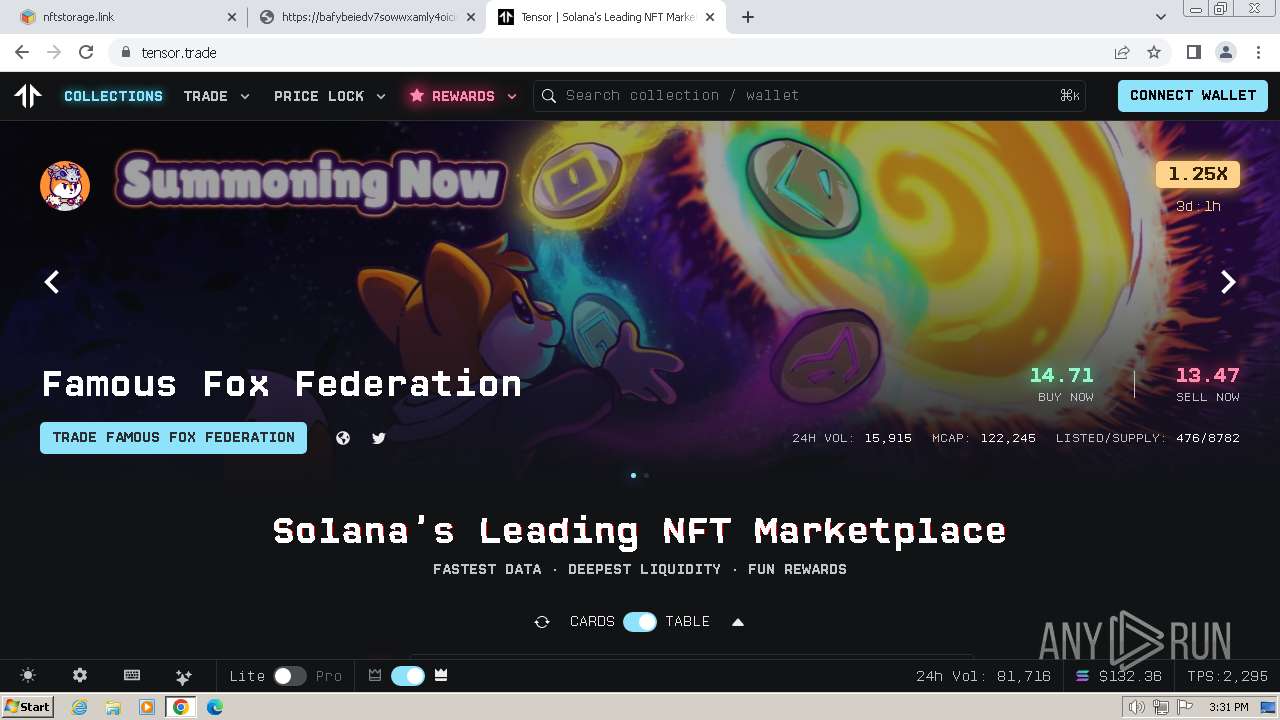
Task: Open the browser side panel icon
Action: [1193, 52]
